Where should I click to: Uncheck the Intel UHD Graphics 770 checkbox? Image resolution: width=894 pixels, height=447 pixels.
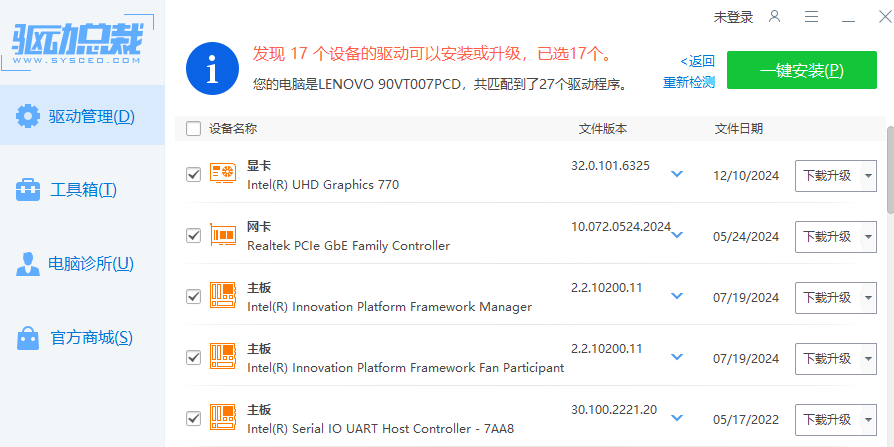[x=194, y=175]
